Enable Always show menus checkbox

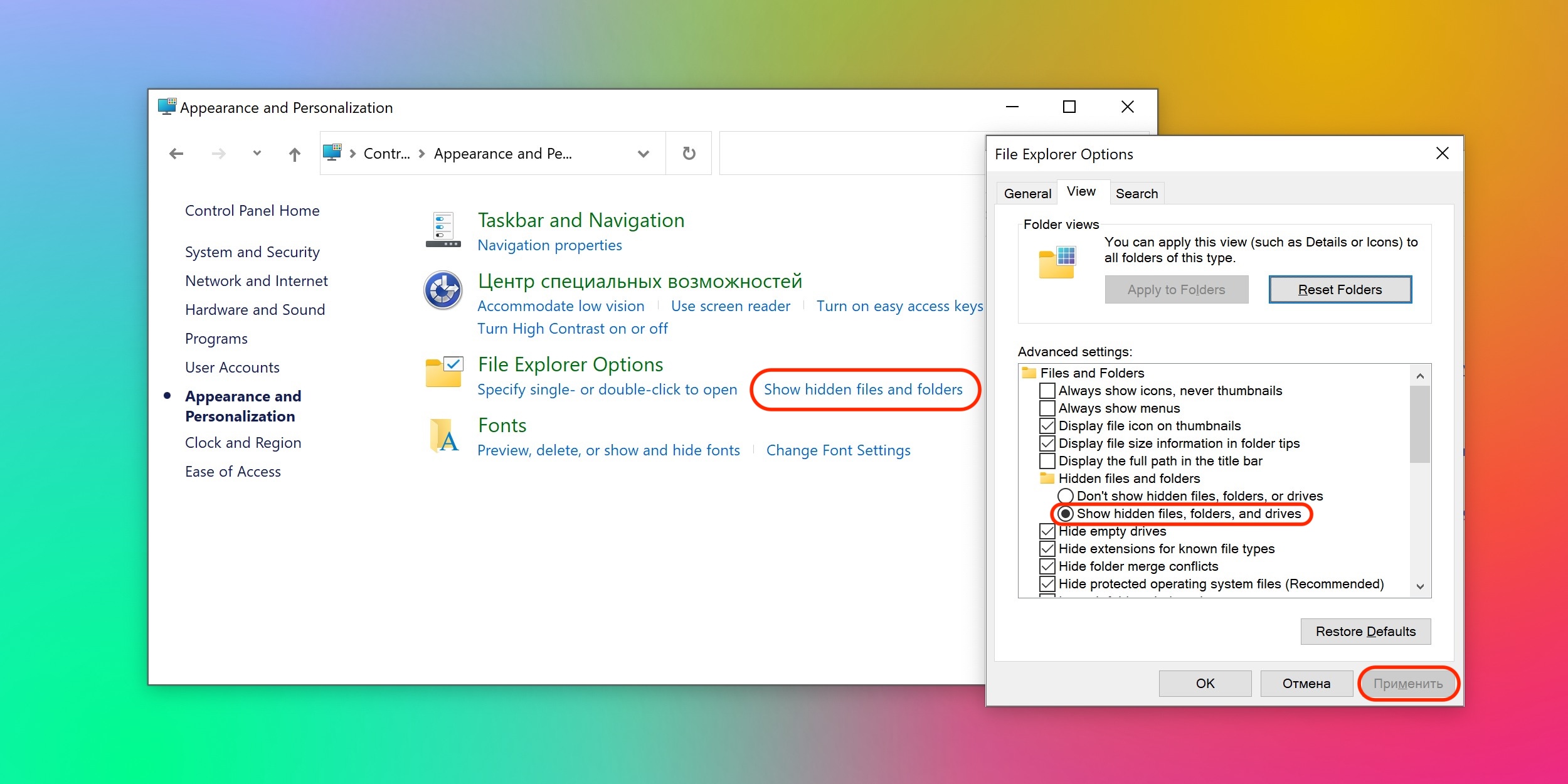click(1047, 408)
